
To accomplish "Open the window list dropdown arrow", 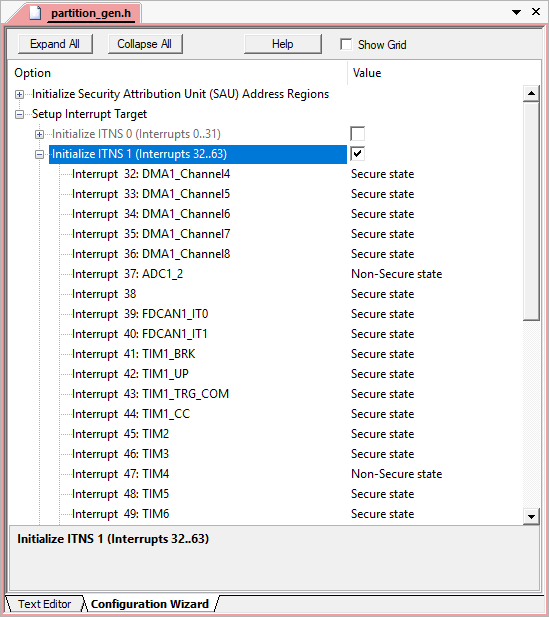I will (516, 13).
